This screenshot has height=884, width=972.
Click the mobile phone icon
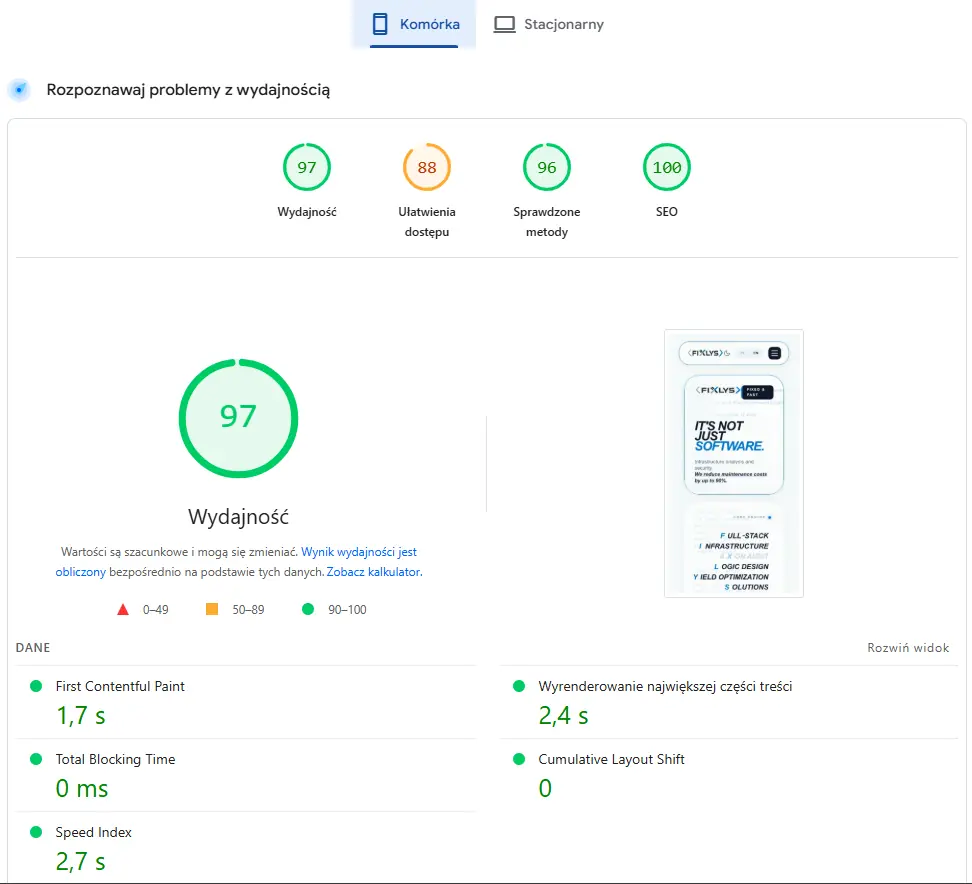pyautogui.click(x=380, y=24)
